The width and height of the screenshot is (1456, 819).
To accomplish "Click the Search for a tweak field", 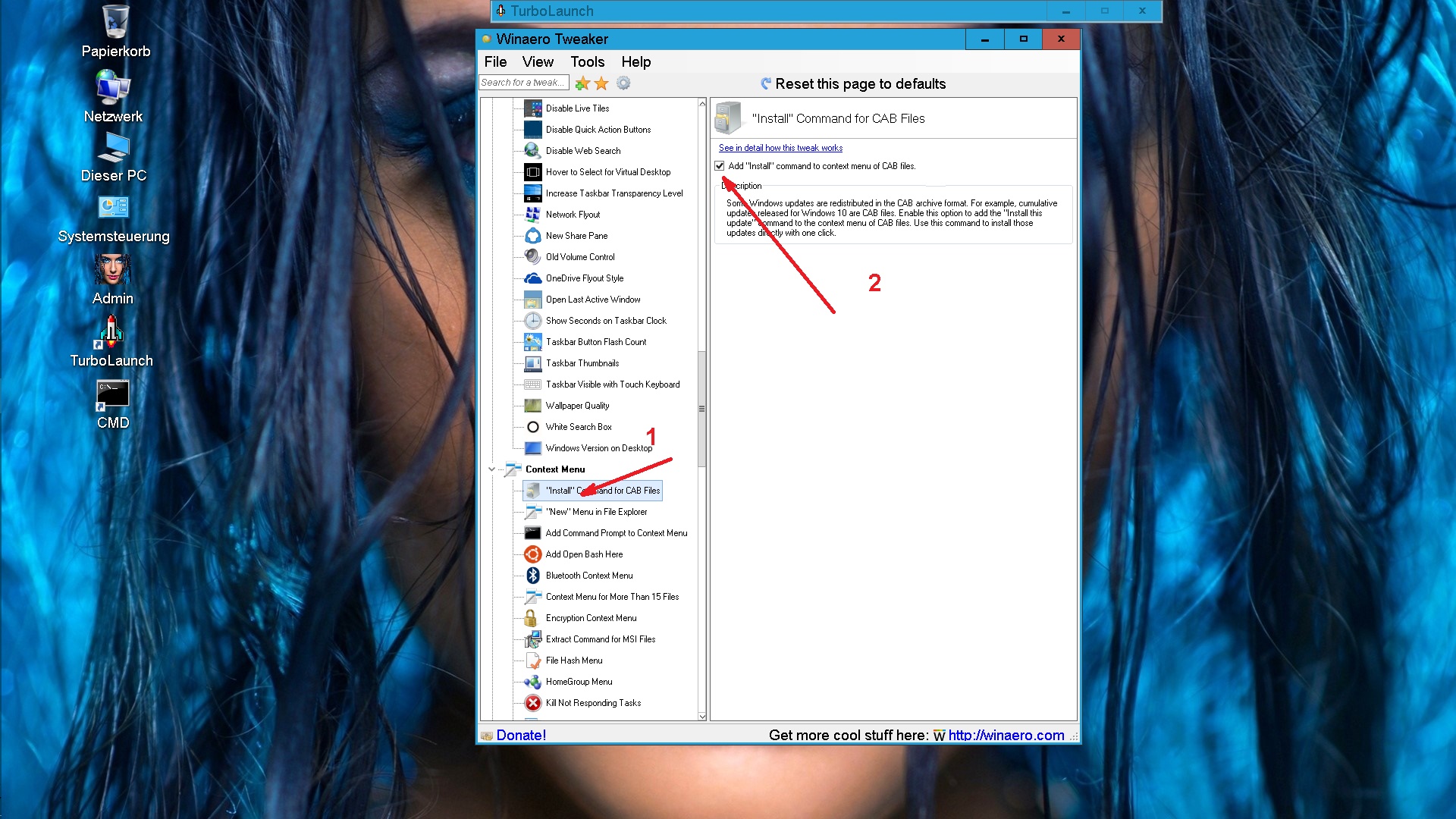I will point(523,83).
